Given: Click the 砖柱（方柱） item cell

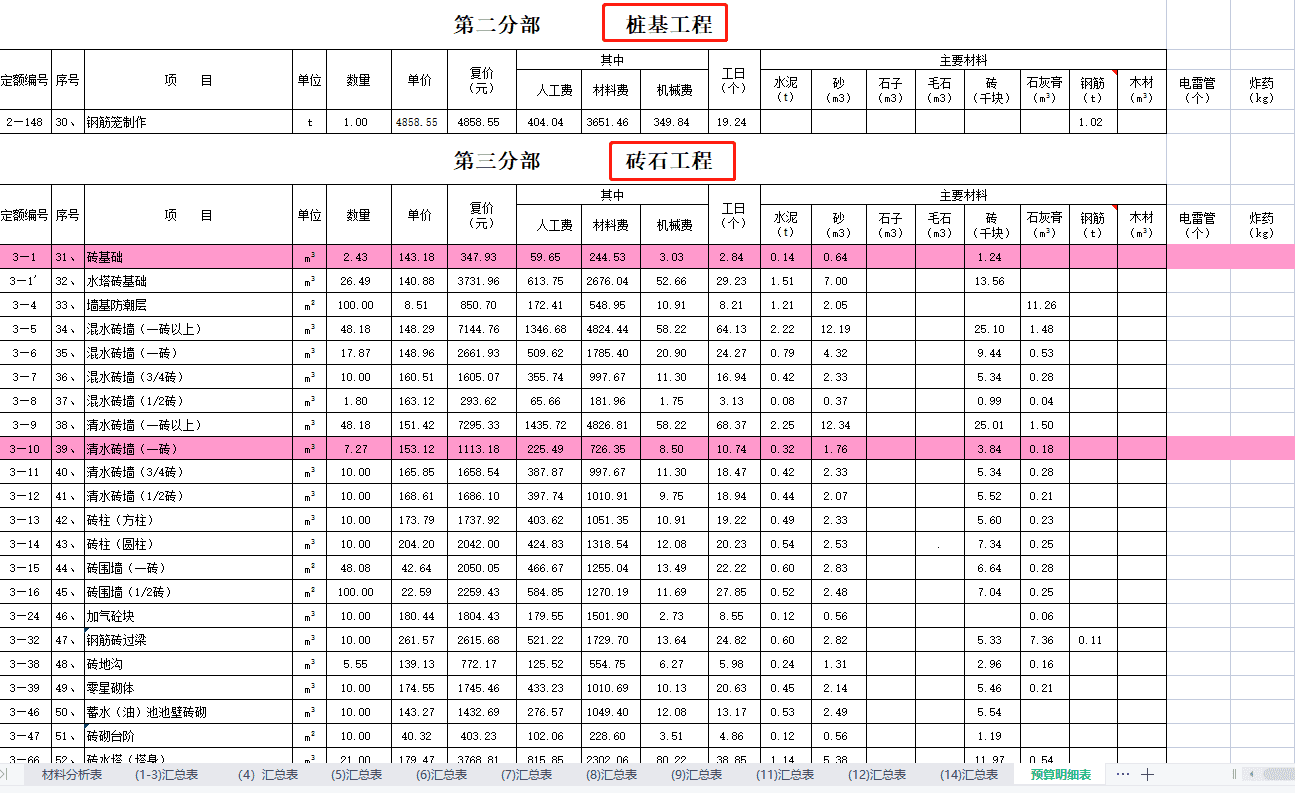Looking at the screenshot, I should click(187, 520).
